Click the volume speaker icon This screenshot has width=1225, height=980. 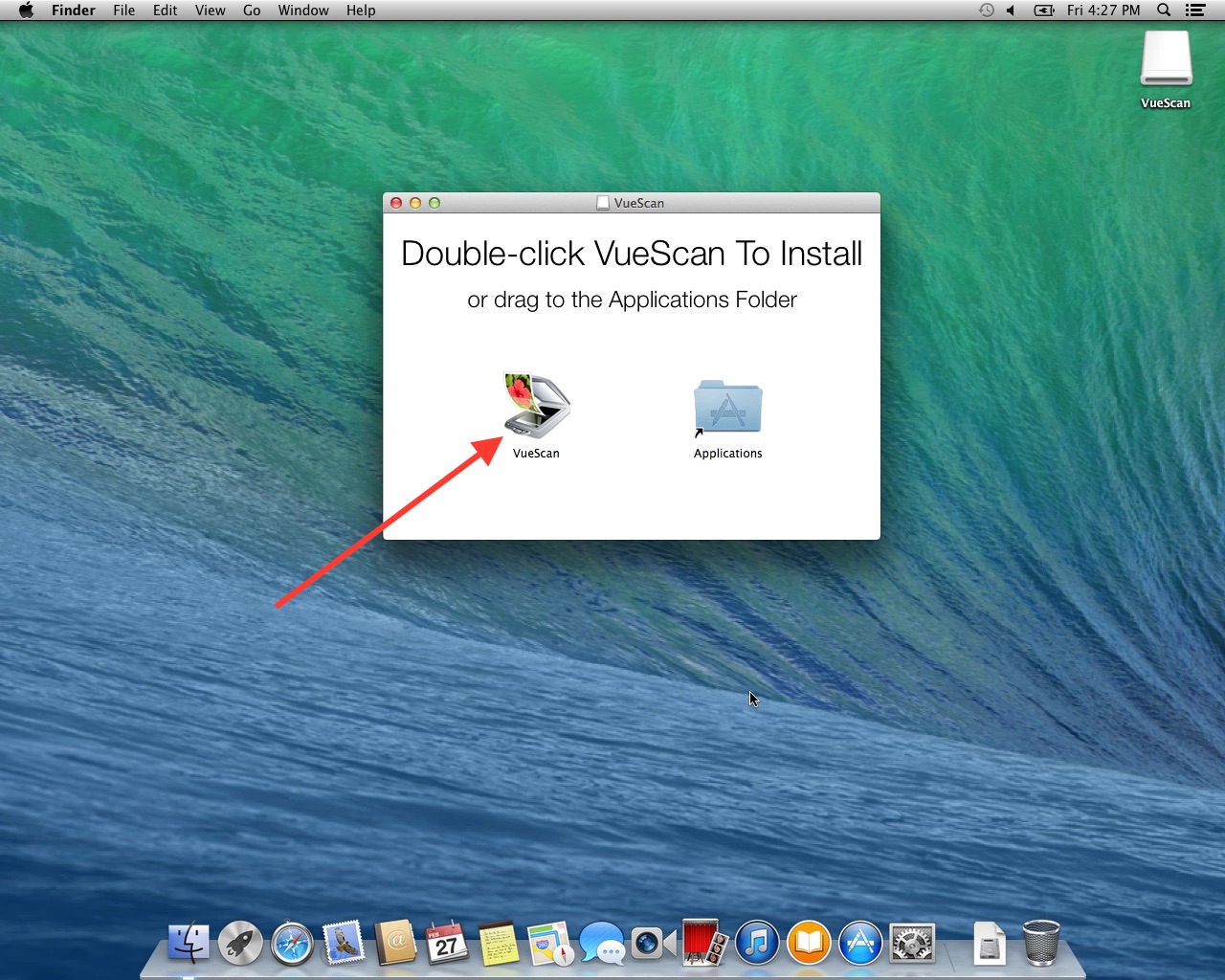(1011, 11)
